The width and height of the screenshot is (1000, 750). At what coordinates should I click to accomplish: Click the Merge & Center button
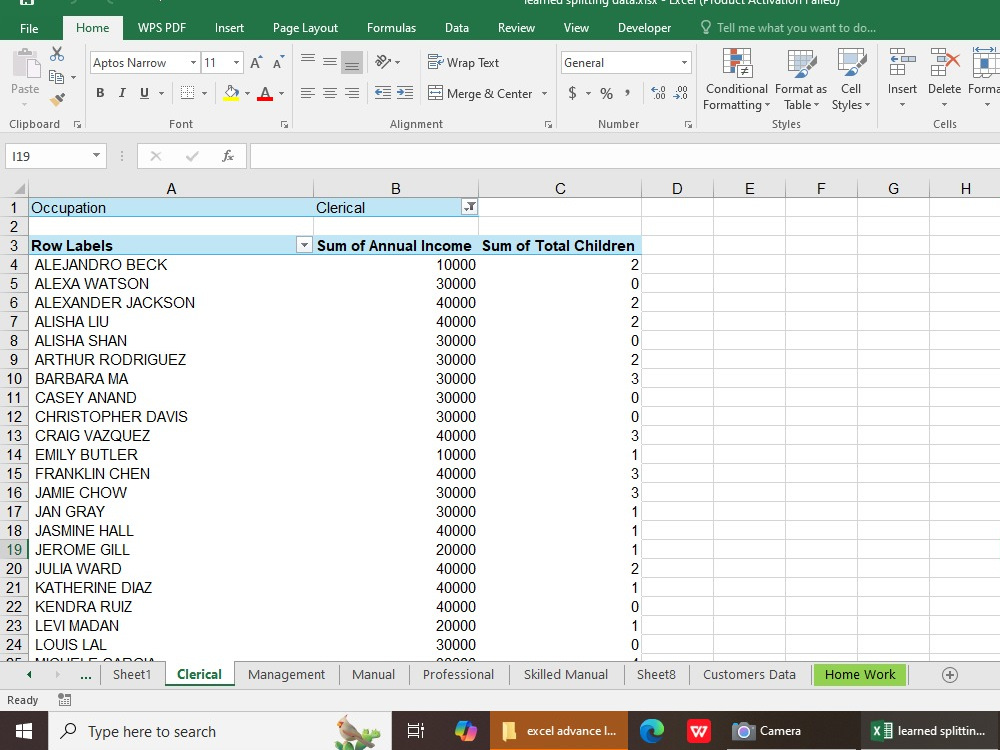[480, 94]
